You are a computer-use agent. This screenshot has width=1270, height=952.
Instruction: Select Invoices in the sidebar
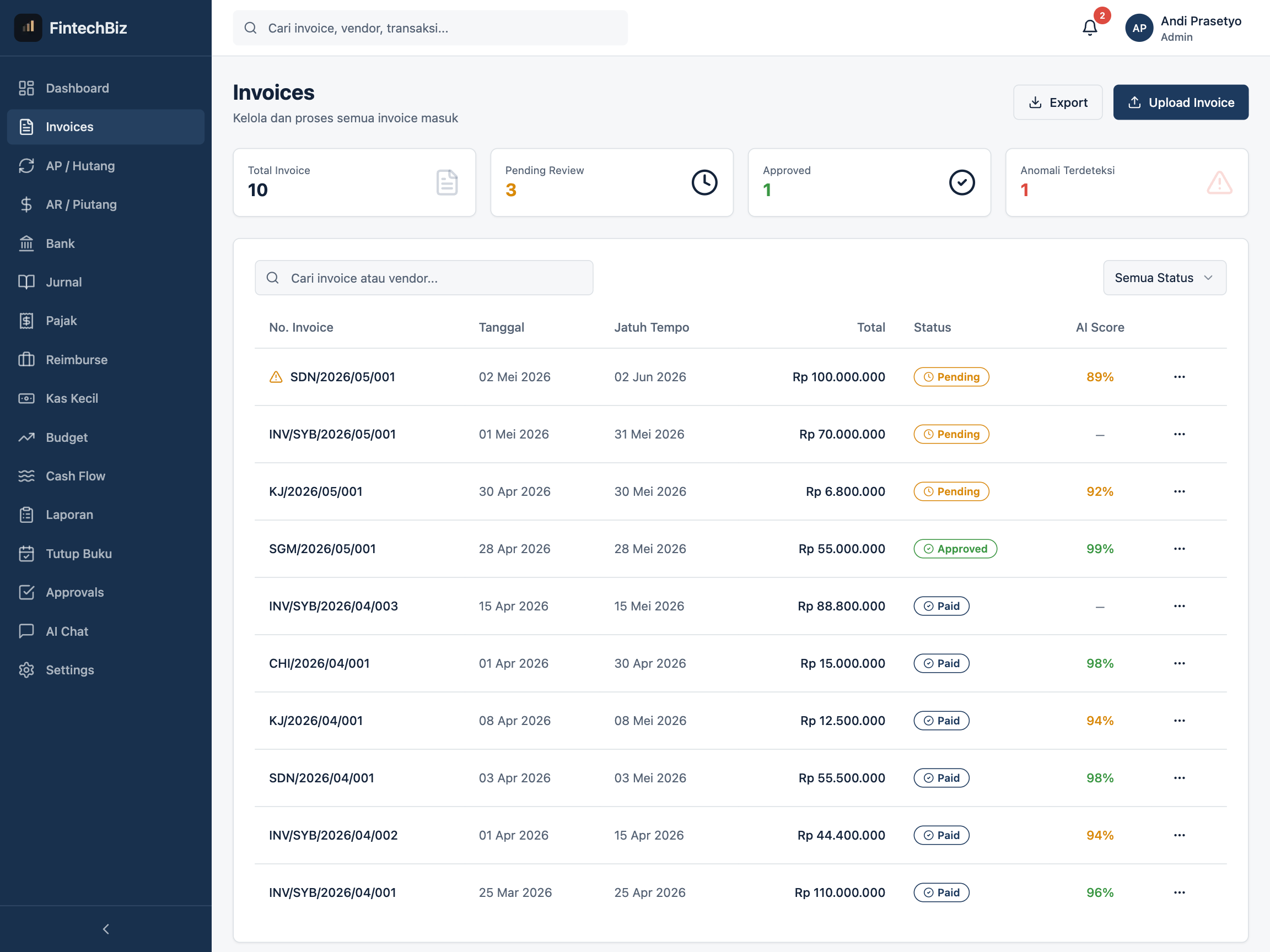(106, 127)
